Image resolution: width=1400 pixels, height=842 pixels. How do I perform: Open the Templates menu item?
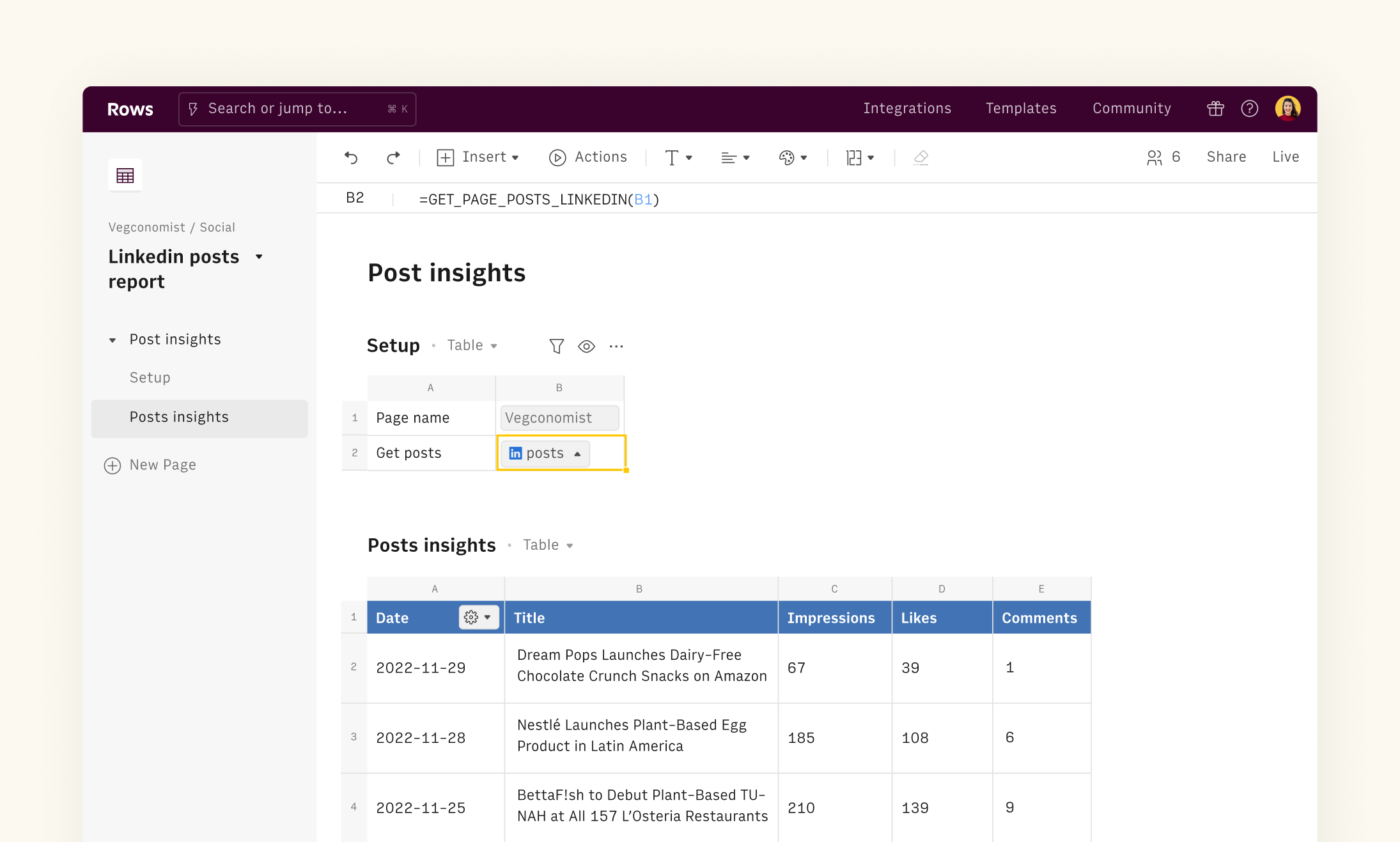click(x=1020, y=109)
